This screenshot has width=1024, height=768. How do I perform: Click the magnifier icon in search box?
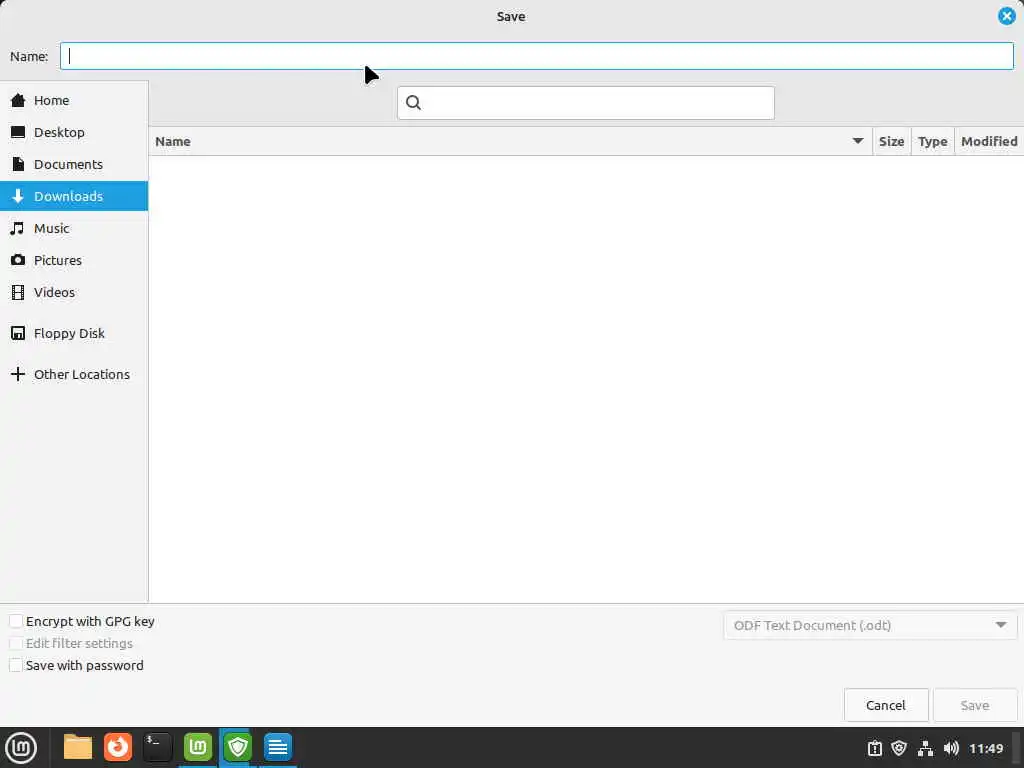coord(413,103)
